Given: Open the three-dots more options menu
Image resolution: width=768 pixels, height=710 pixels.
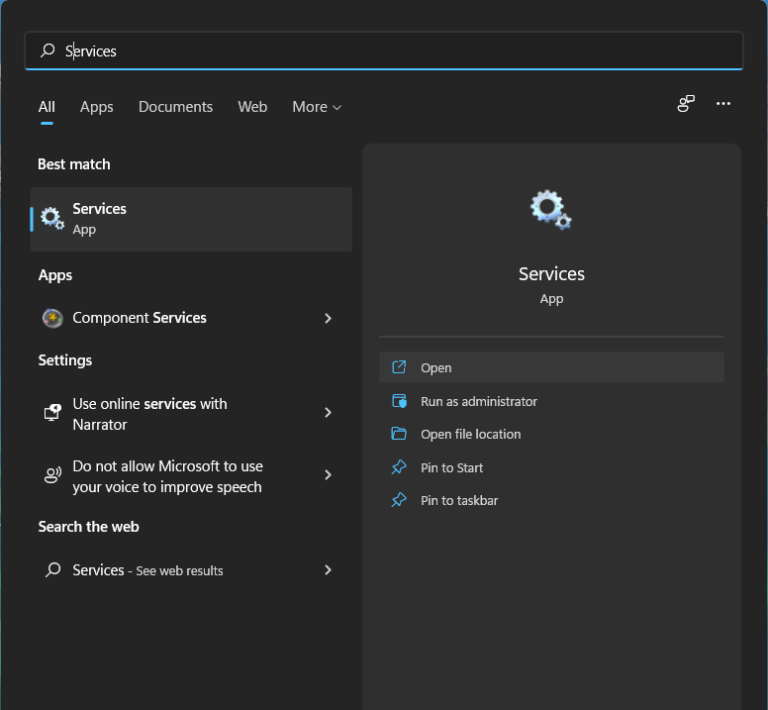Looking at the screenshot, I should click(x=724, y=104).
